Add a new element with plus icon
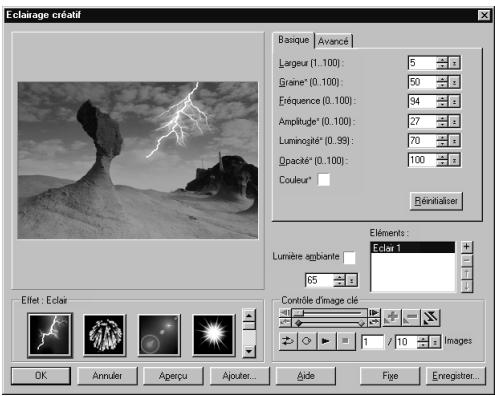Image resolution: width=495 pixels, height=396 pixels. tap(467, 247)
